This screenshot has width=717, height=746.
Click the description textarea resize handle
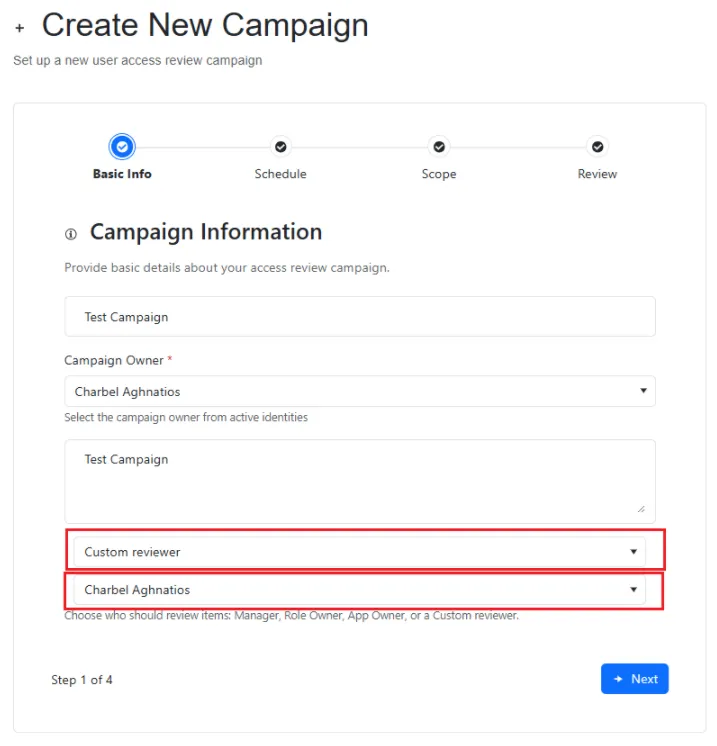coord(640,508)
